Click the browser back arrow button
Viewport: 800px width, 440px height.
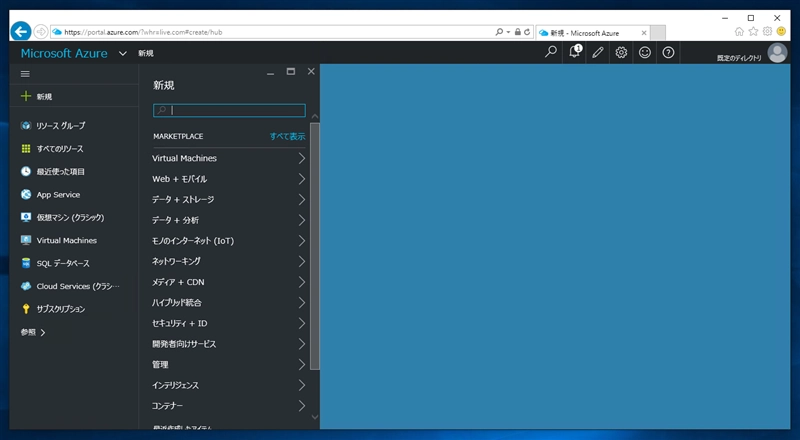21,32
